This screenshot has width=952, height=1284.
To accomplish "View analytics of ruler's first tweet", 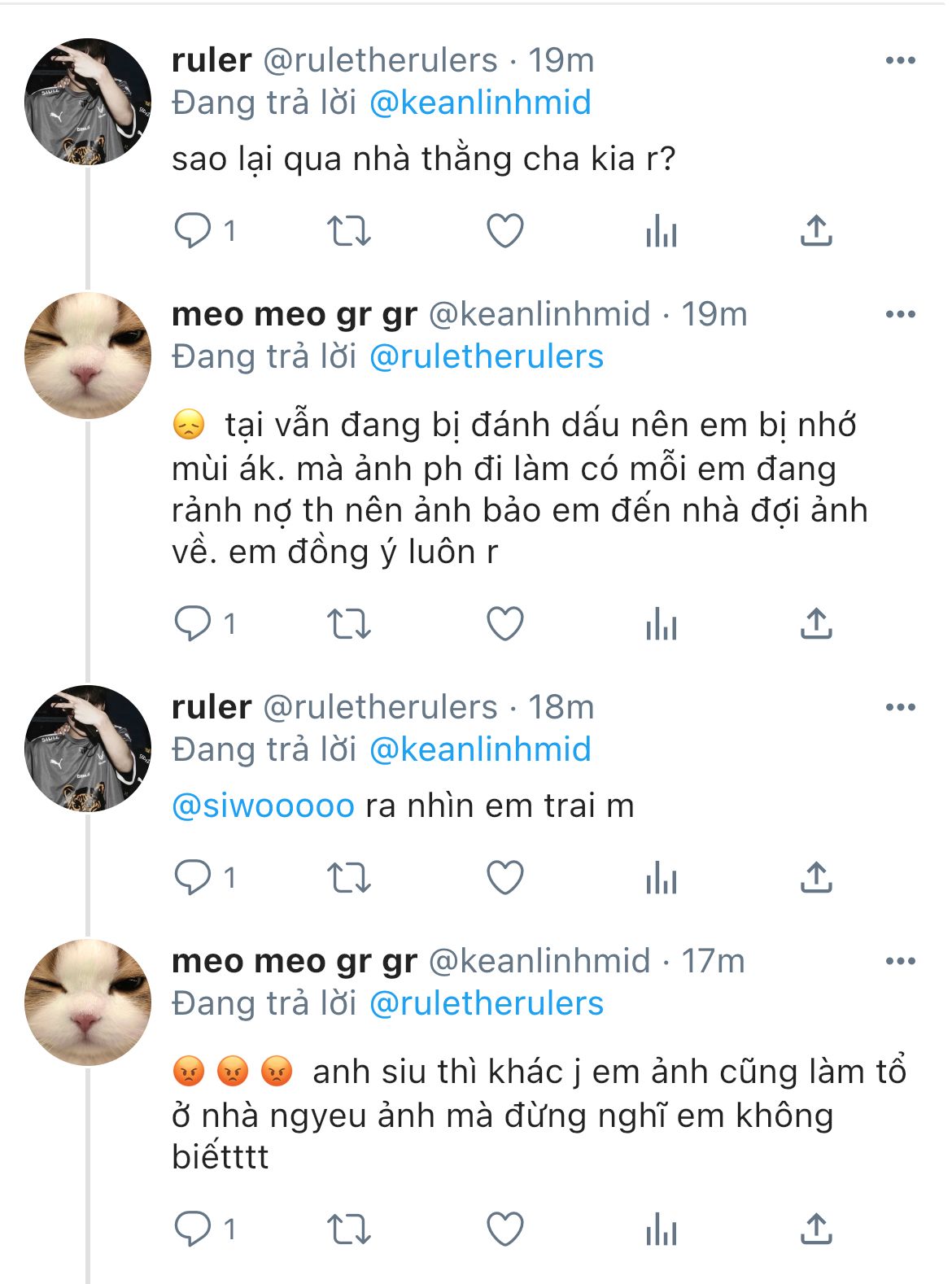I will click(661, 232).
